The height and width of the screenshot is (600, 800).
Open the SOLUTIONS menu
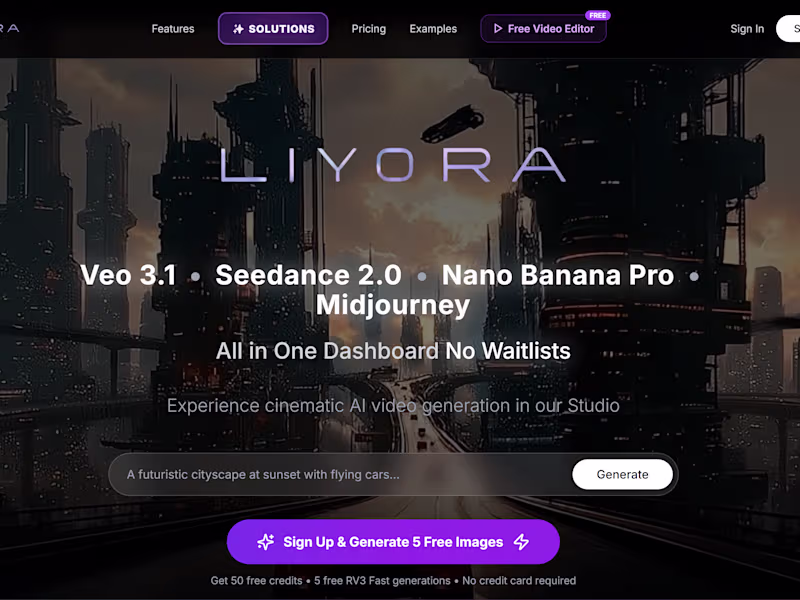tap(273, 29)
